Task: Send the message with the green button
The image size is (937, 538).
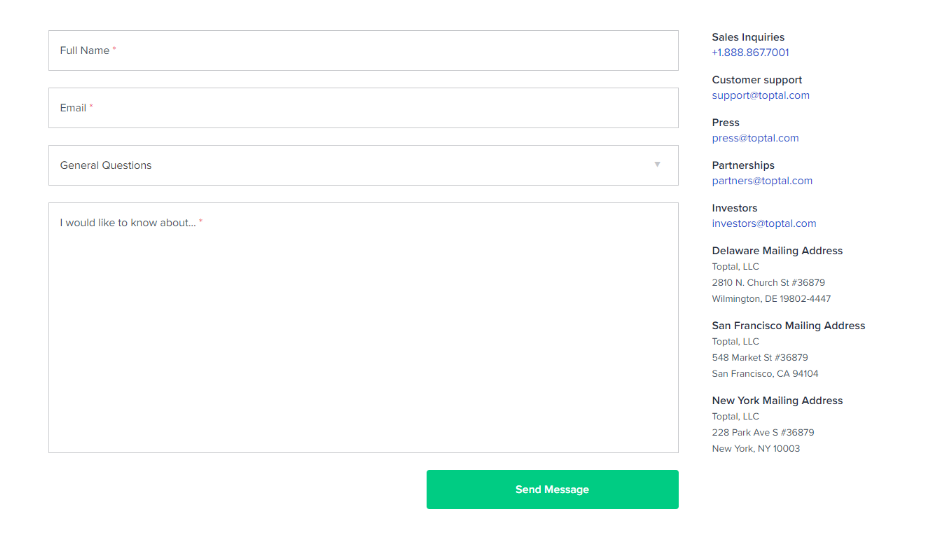Action: 552,490
